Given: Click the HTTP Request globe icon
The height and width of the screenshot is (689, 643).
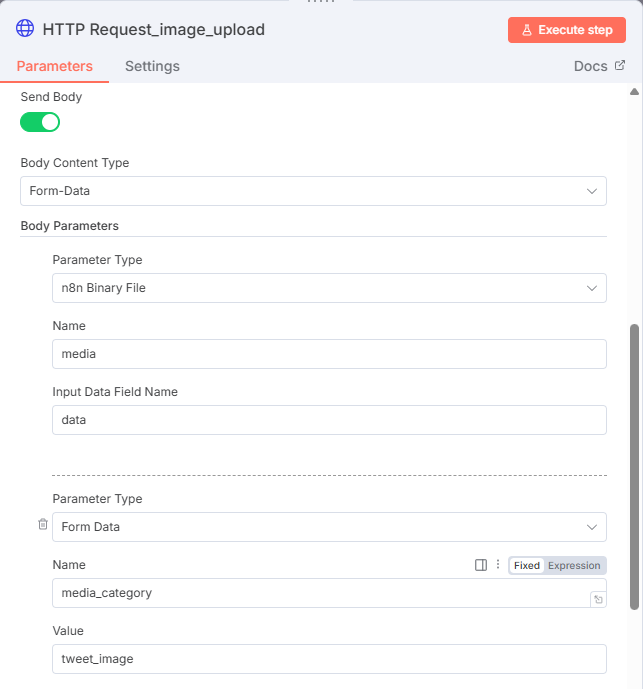Looking at the screenshot, I should point(25,29).
